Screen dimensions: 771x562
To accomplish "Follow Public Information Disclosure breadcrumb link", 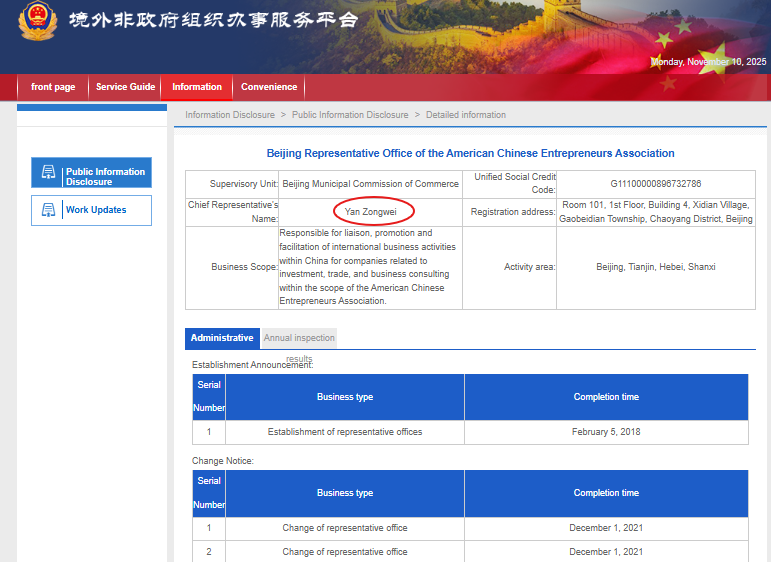I will (x=350, y=115).
